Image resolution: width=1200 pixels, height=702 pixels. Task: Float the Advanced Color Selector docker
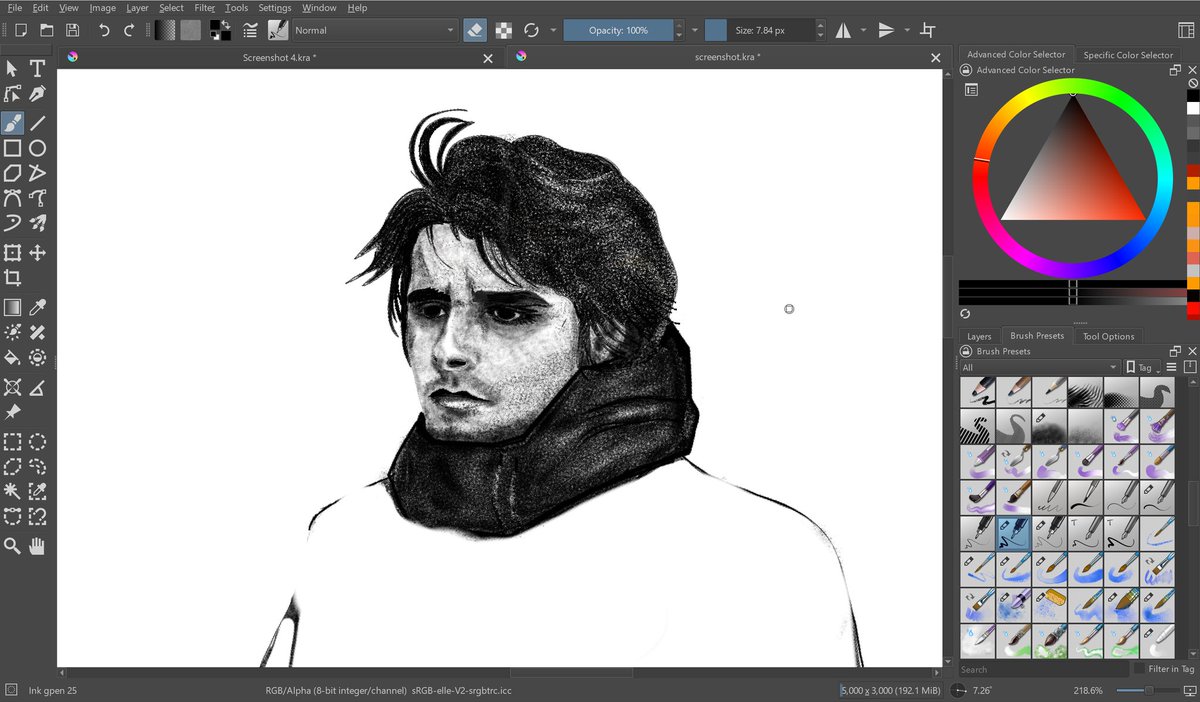point(1176,70)
